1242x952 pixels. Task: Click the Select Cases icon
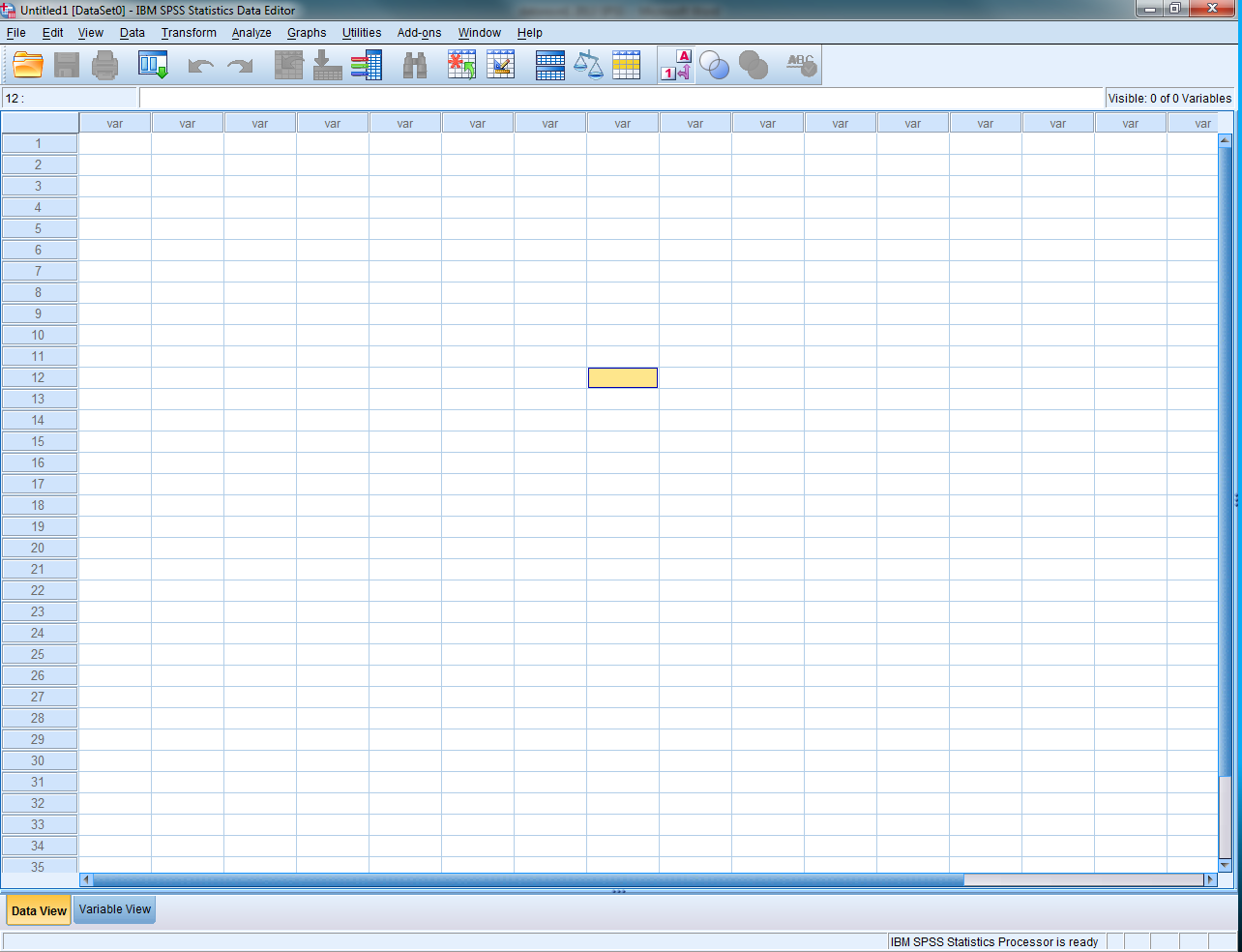pyautogui.click(x=627, y=66)
